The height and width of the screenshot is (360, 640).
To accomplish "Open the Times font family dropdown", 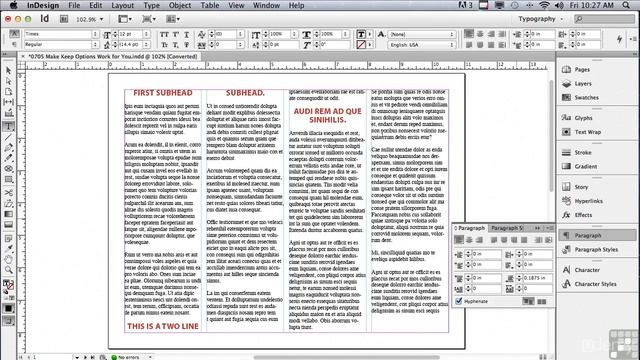I will 95,34.
